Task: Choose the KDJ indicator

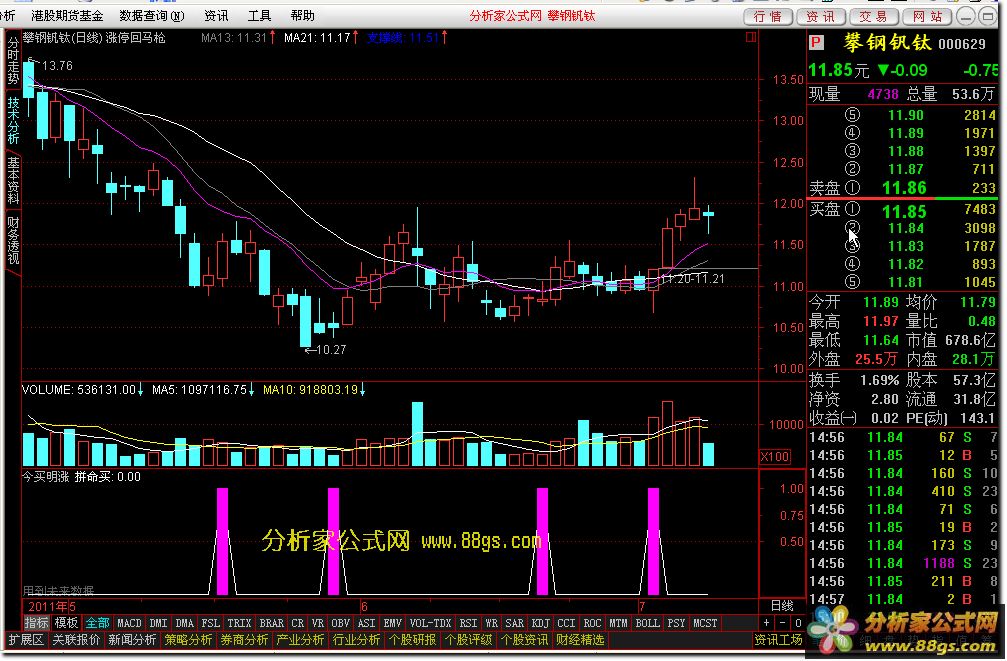Action: [x=541, y=622]
